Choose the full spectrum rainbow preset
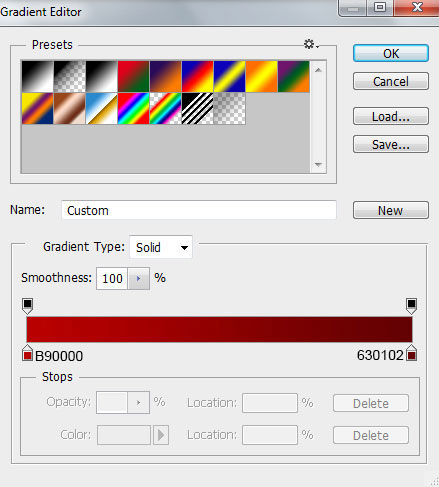This screenshot has height=487, width=439. (x=133, y=108)
